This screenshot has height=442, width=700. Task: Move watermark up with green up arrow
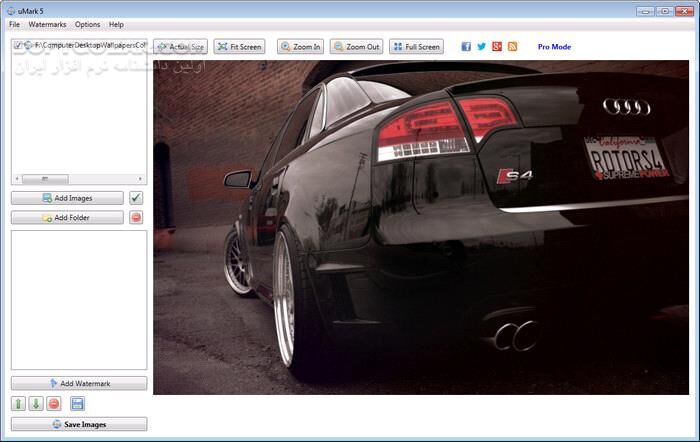pyautogui.click(x=19, y=404)
